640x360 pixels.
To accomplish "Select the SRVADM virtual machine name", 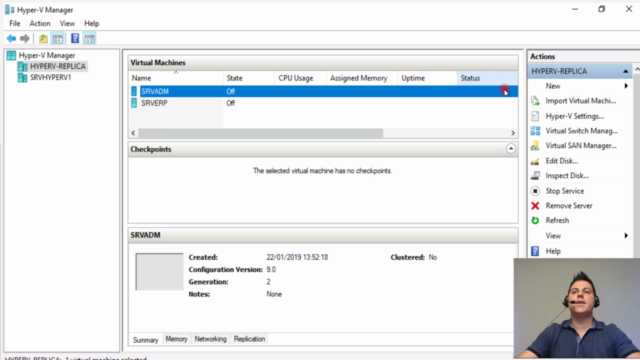I will pos(155,91).
